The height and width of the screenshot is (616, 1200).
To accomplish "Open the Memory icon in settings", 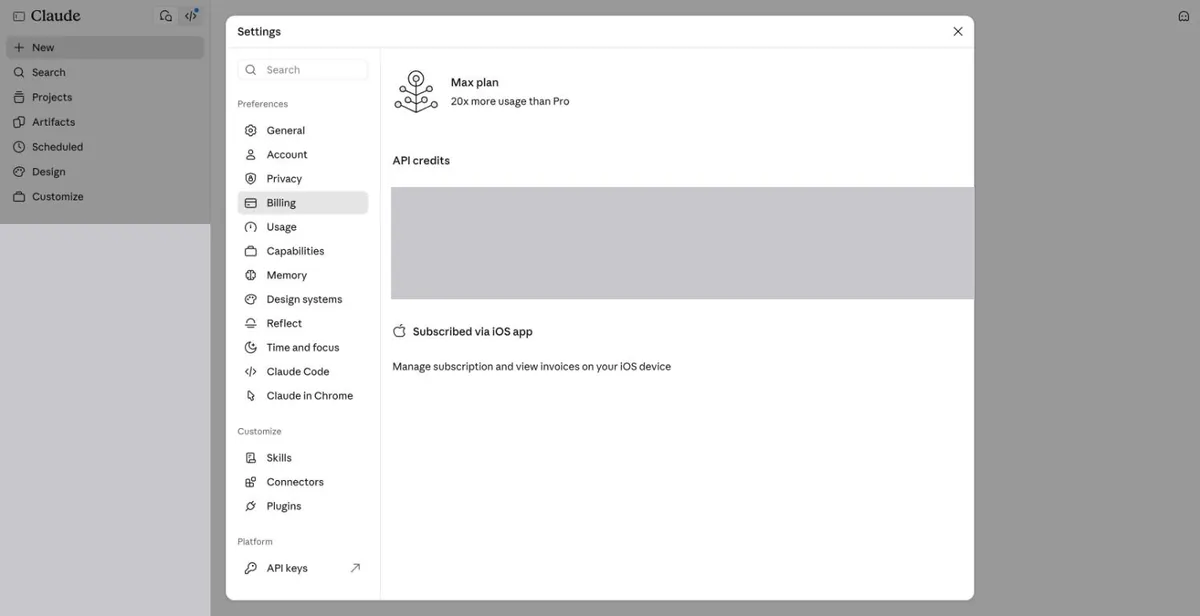I will (251, 275).
